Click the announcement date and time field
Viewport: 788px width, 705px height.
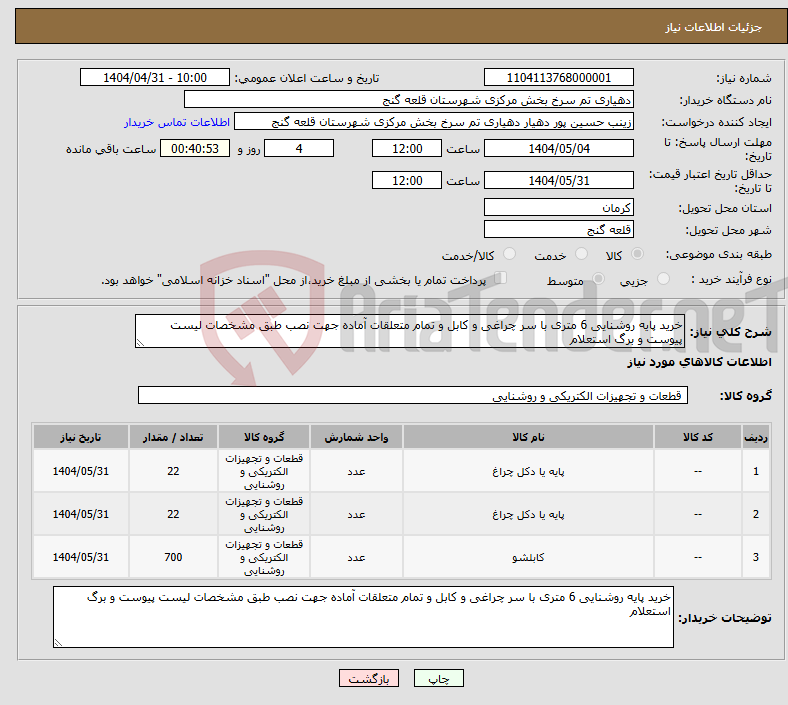(x=154, y=78)
